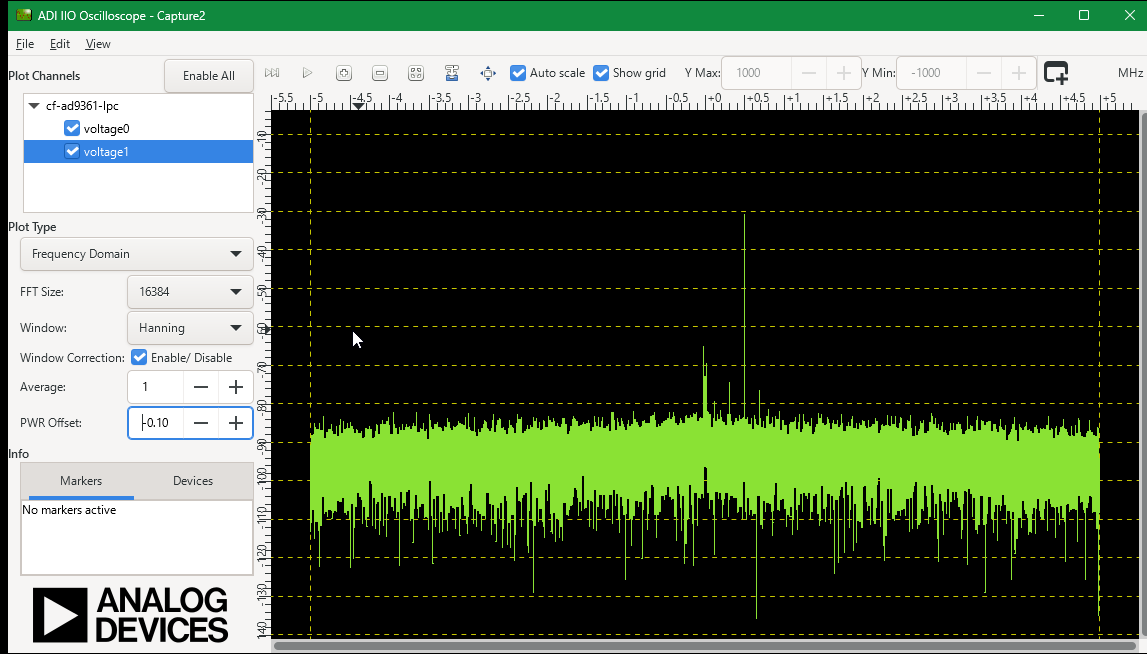
Task: Uncheck the Auto scale checkbox
Action: point(518,73)
